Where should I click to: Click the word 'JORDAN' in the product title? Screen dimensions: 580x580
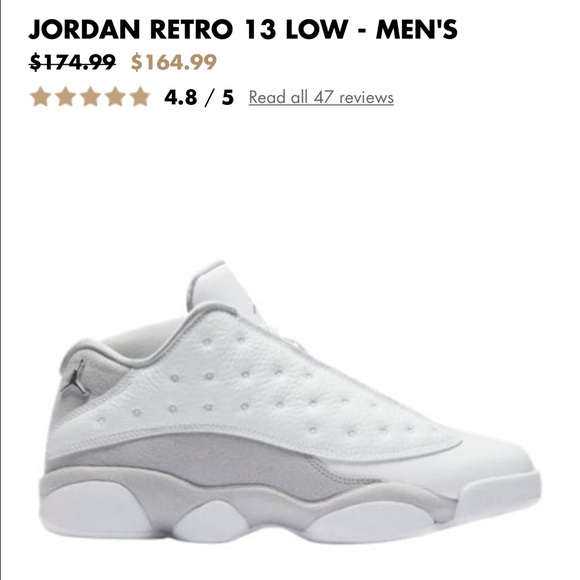click(84, 29)
